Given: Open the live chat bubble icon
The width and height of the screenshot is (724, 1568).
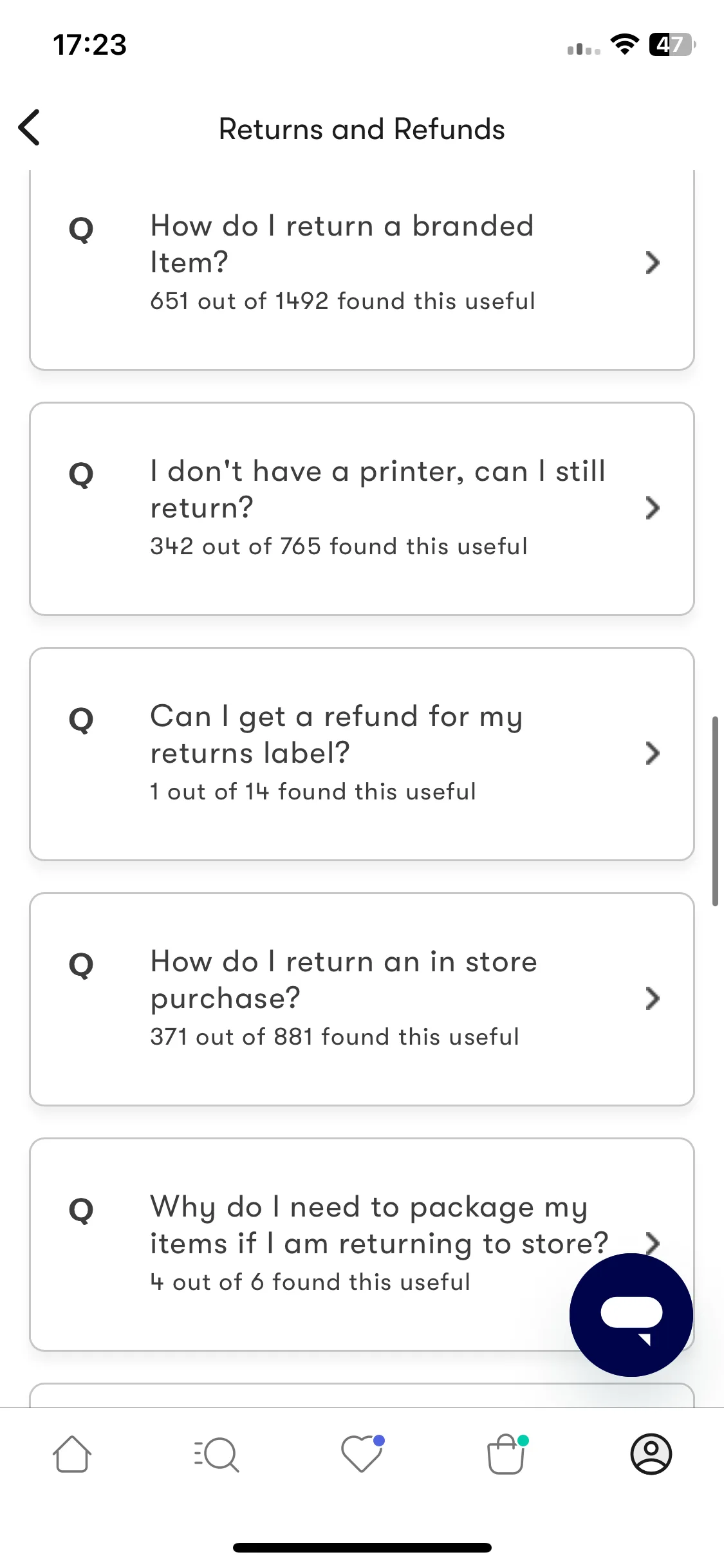Looking at the screenshot, I should [631, 1314].
